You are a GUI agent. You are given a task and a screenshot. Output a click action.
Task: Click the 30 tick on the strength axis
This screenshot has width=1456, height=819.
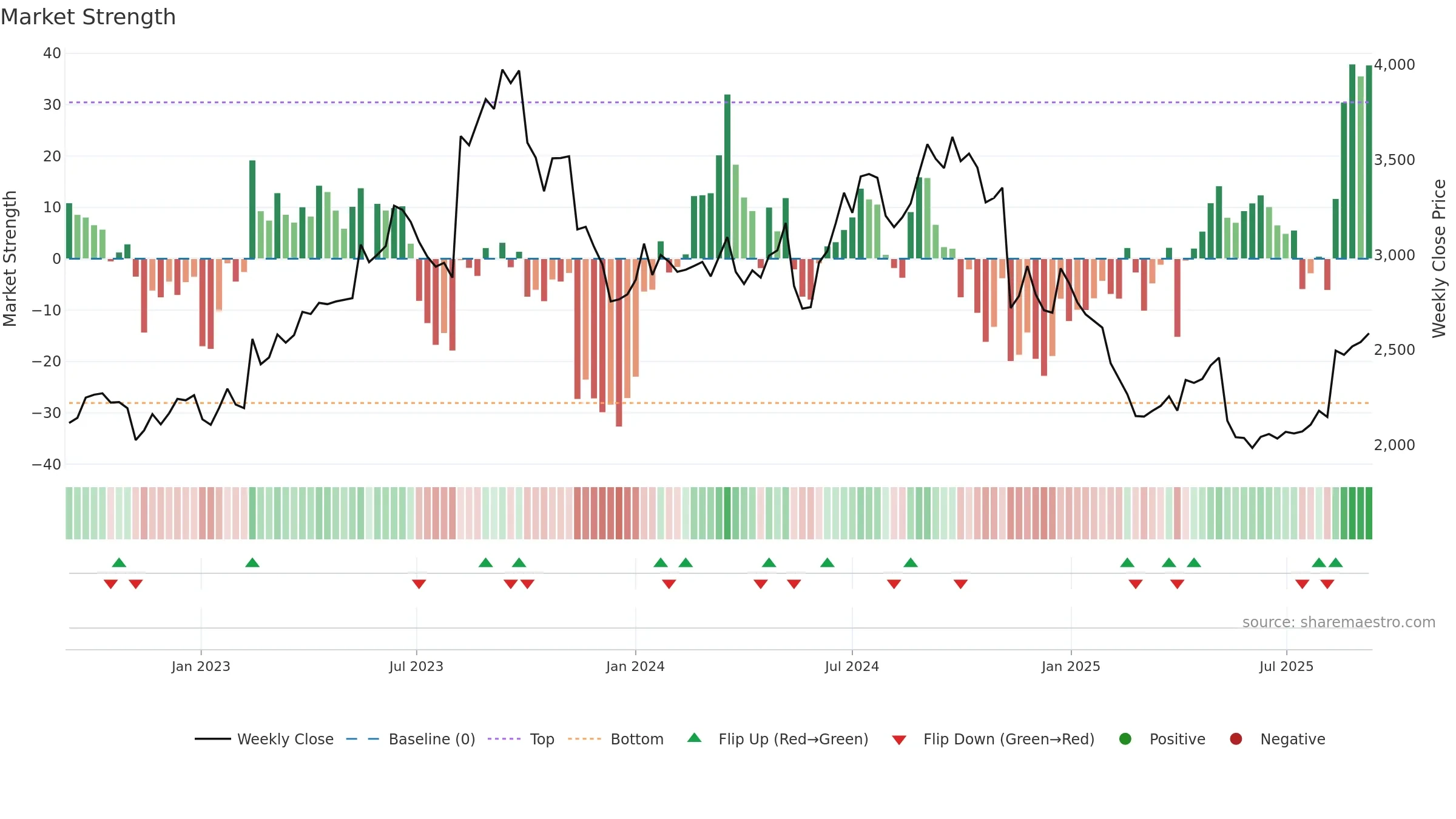(x=52, y=105)
